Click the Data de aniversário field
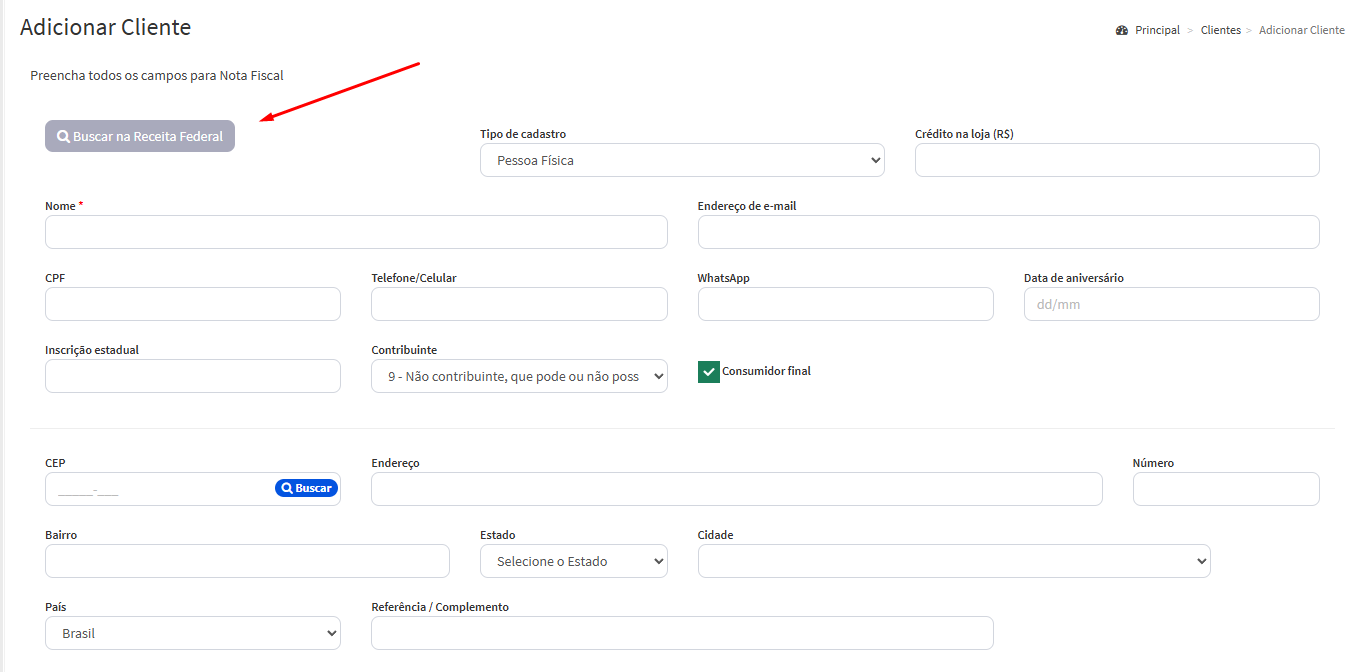1353x672 pixels. [1171, 304]
